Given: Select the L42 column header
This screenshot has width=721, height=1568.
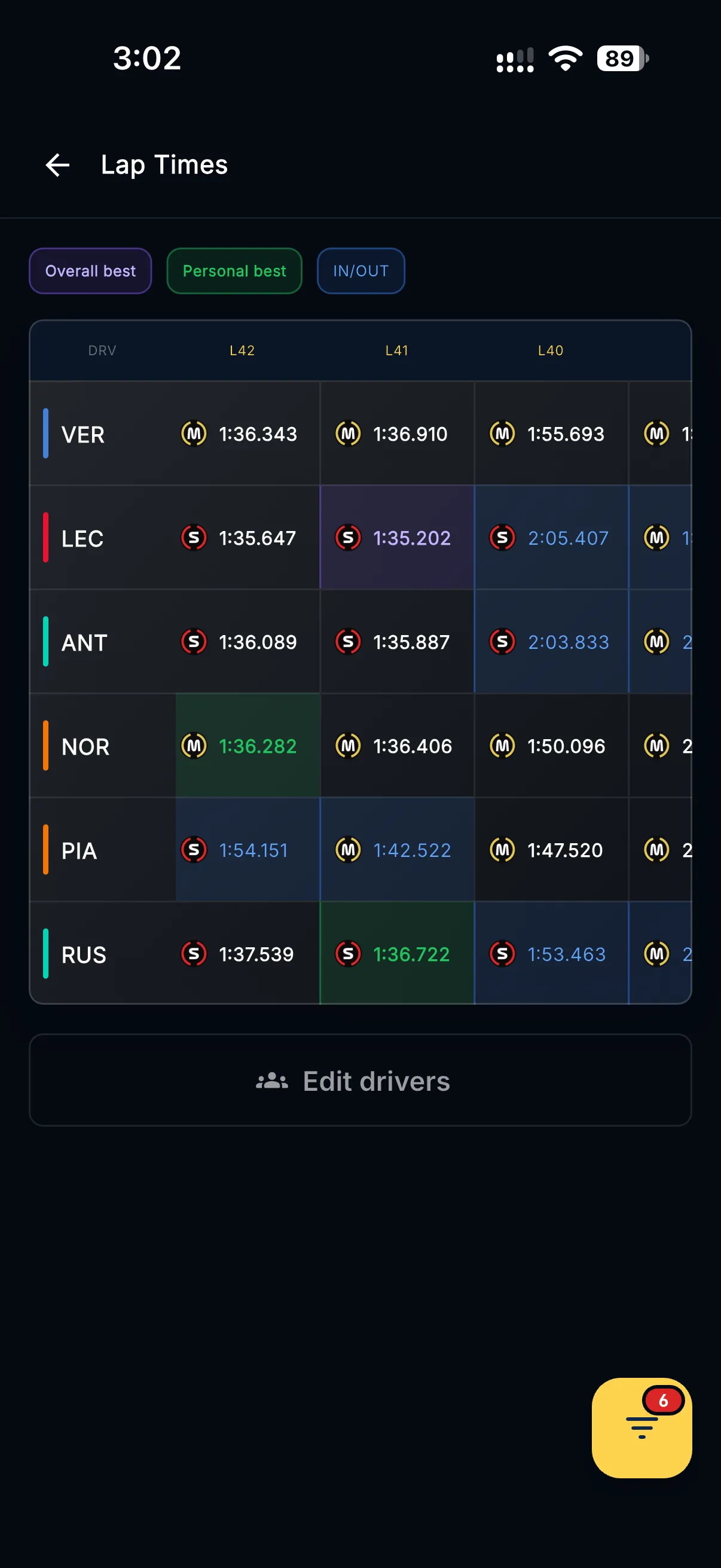Looking at the screenshot, I should click(x=242, y=350).
